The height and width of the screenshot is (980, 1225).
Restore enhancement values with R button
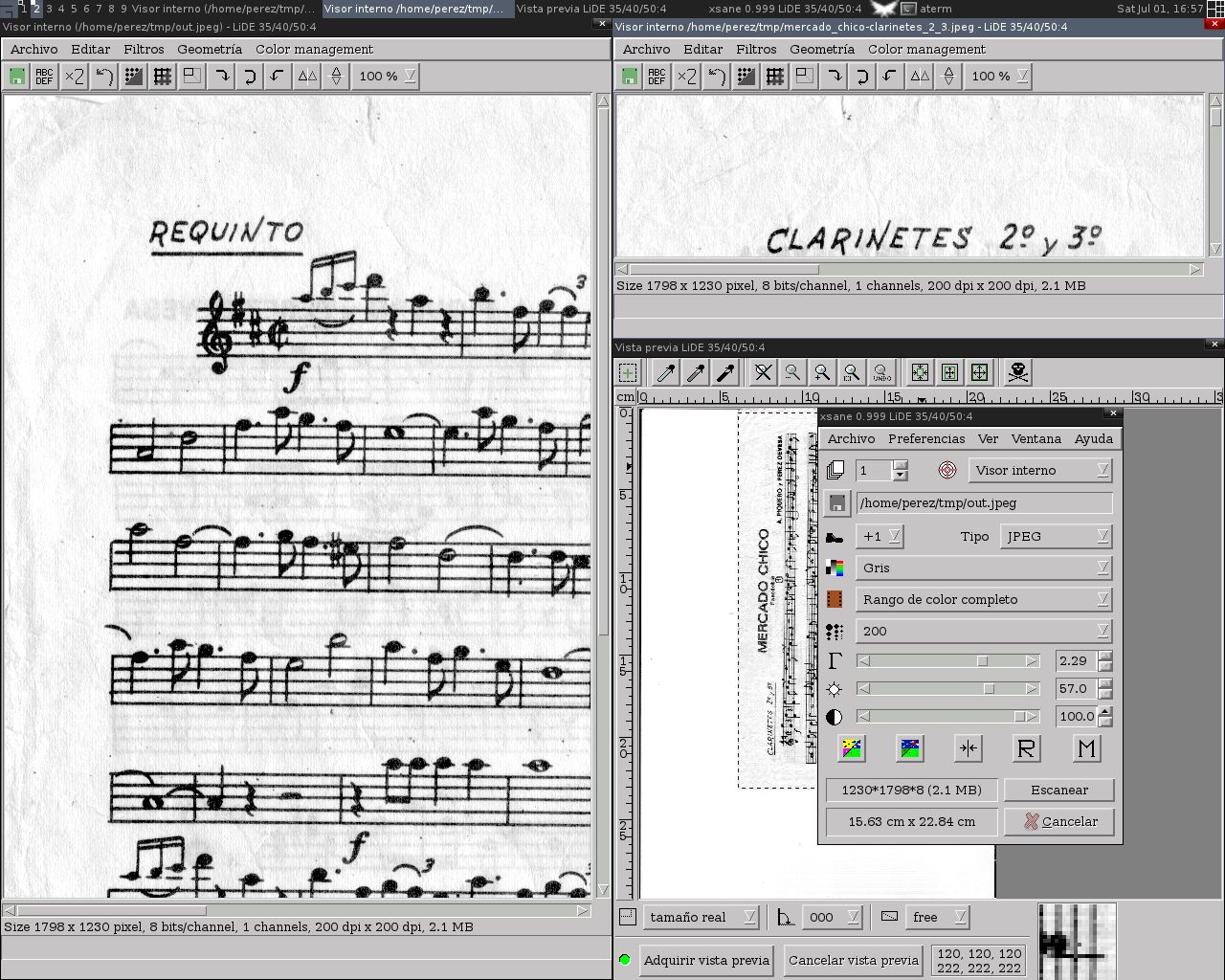pos(1027,748)
